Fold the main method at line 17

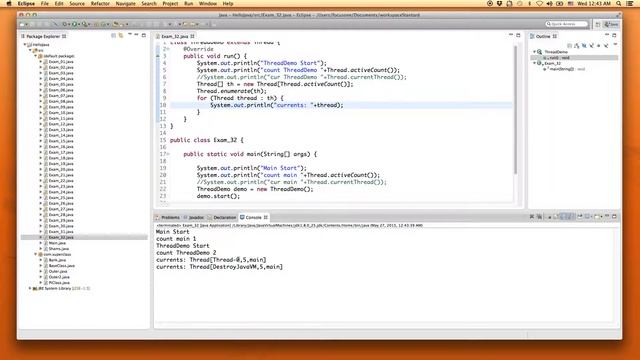167,154
